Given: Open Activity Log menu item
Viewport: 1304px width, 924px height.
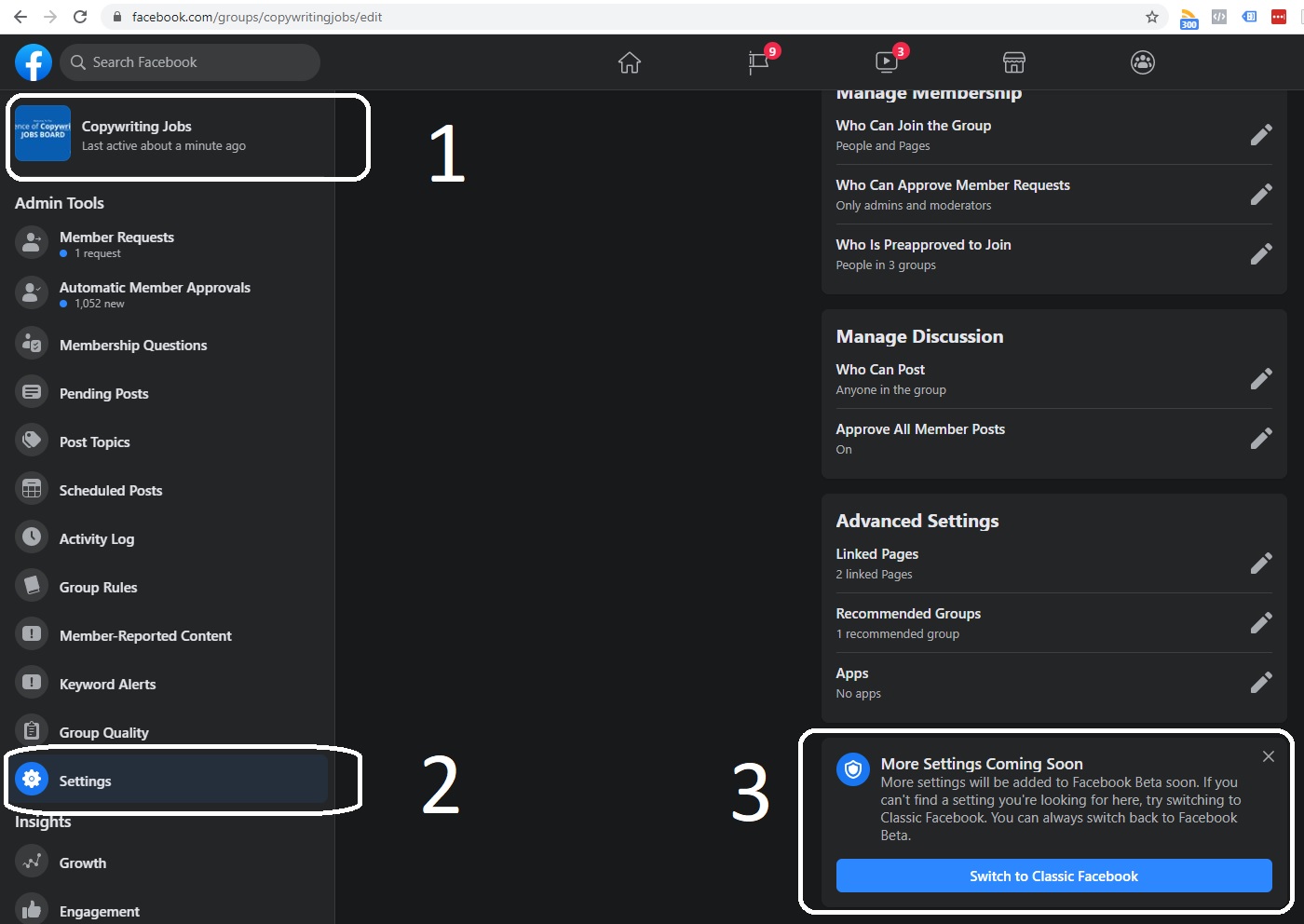Looking at the screenshot, I should (168, 538).
